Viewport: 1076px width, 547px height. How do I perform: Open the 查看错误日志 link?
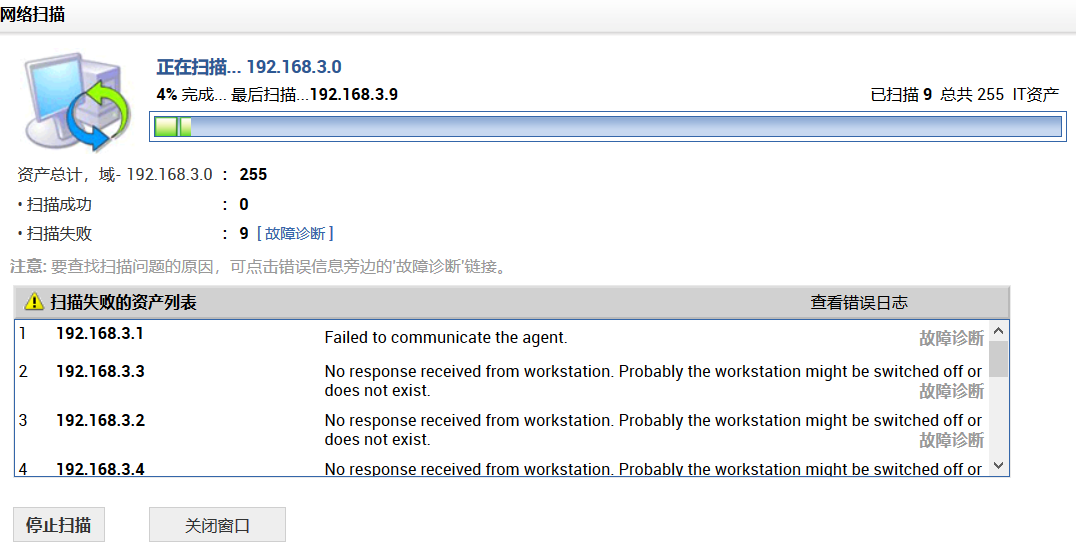tap(858, 302)
